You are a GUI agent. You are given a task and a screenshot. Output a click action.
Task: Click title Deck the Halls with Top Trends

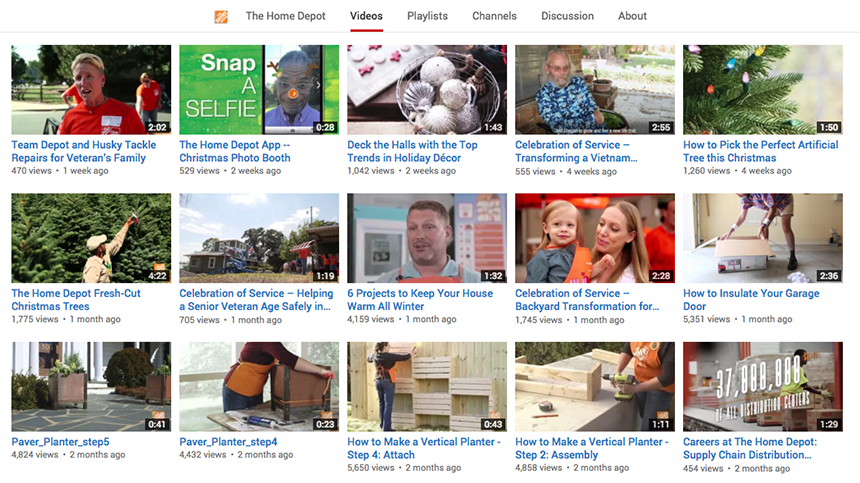(x=412, y=151)
